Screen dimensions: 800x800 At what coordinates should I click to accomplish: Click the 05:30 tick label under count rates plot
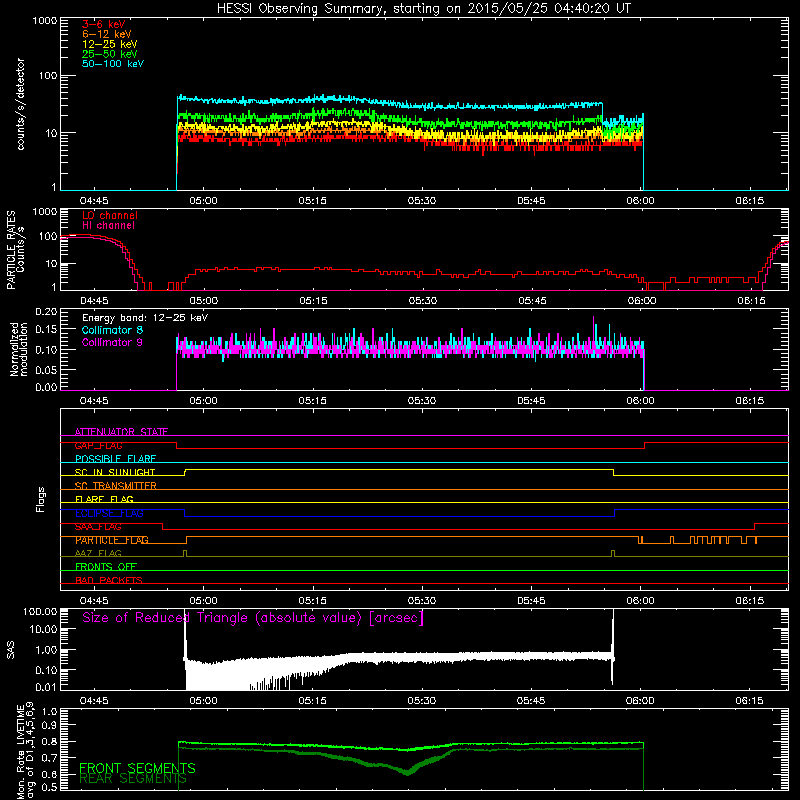422,201
